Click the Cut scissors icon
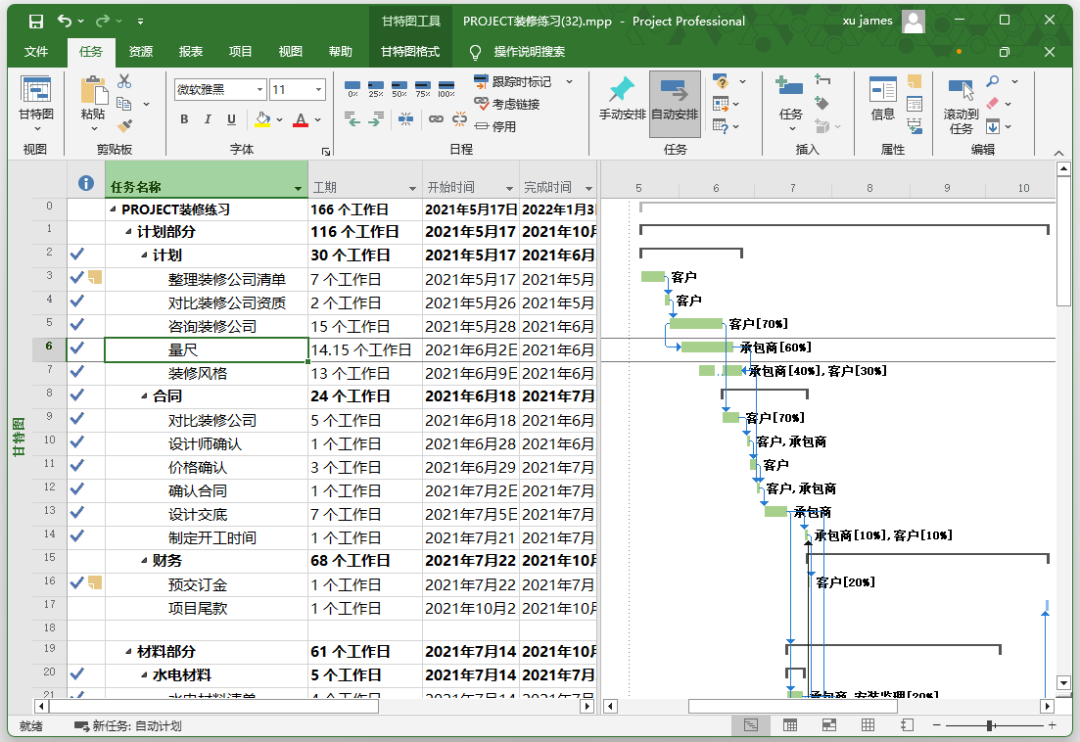Image resolution: width=1080 pixels, height=742 pixels. (124, 81)
